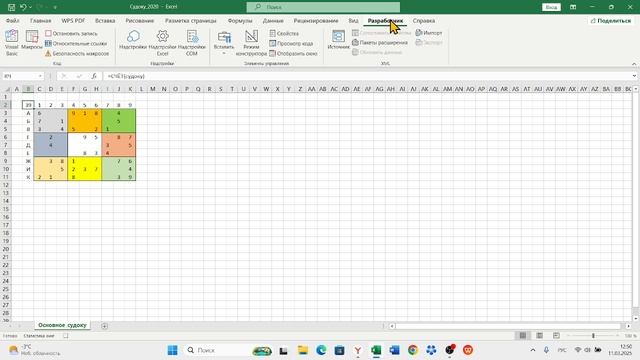Open Microsoft Edge from the taskbar
This screenshot has height=360, width=640.
tap(321, 350)
